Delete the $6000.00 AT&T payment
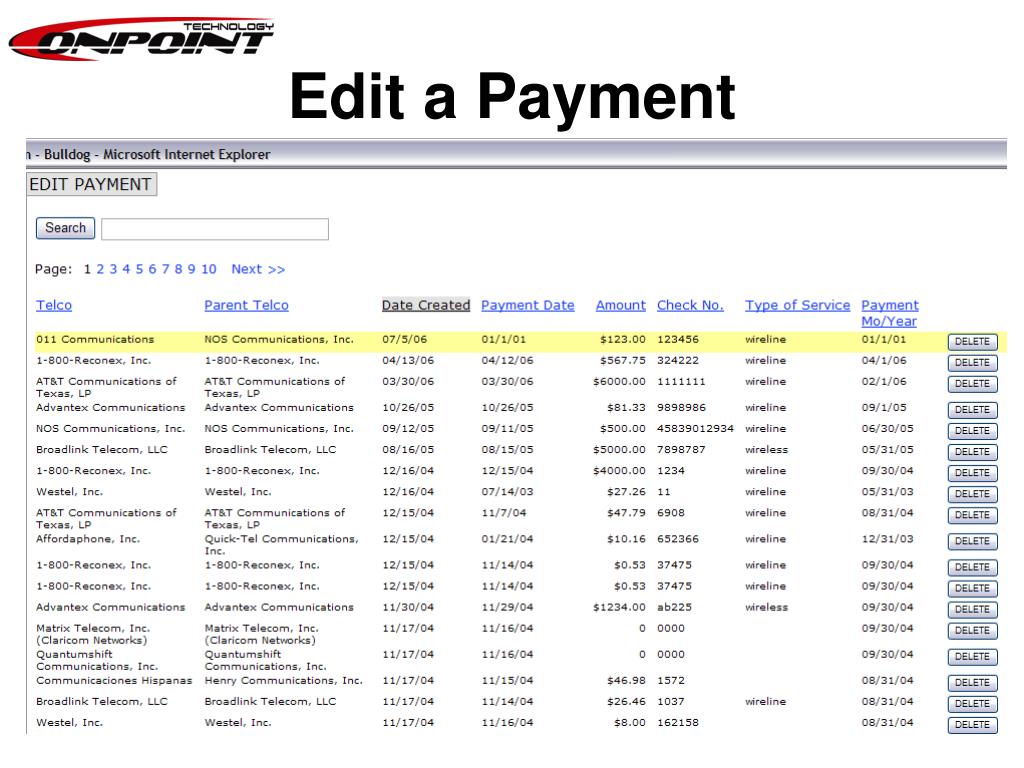1024x768 pixels. click(x=972, y=383)
